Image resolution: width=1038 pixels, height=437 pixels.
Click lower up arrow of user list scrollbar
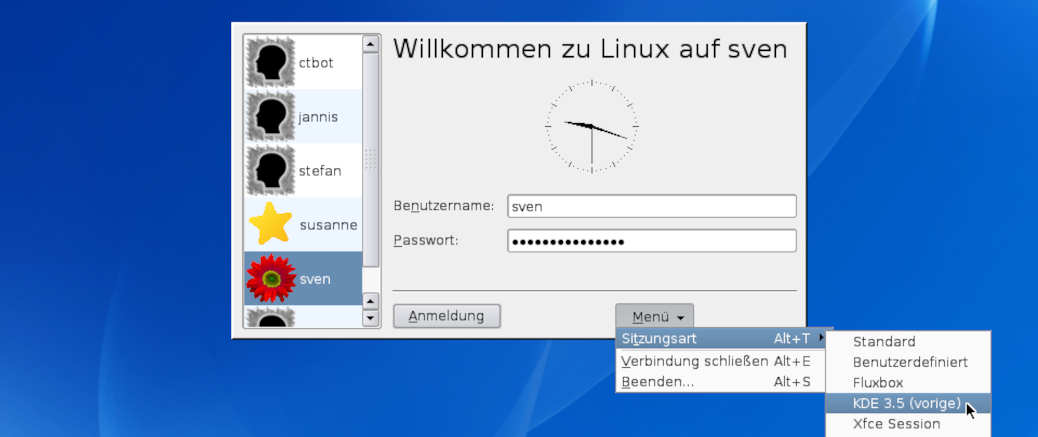point(371,302)
